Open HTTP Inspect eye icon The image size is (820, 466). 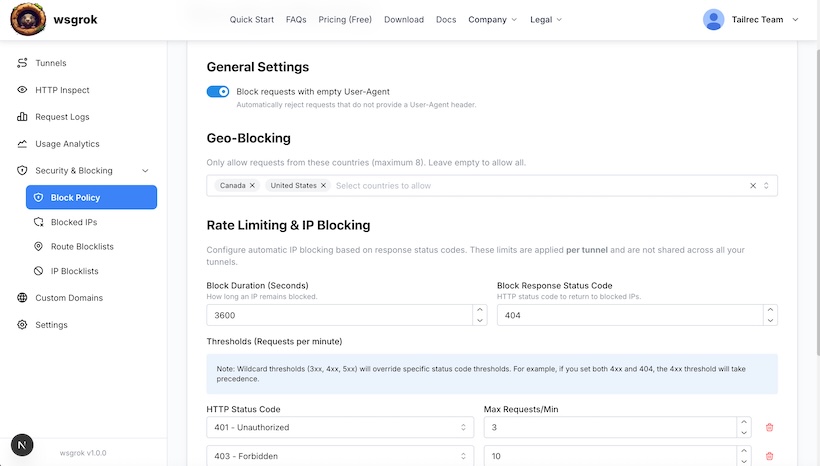point(23,90)
